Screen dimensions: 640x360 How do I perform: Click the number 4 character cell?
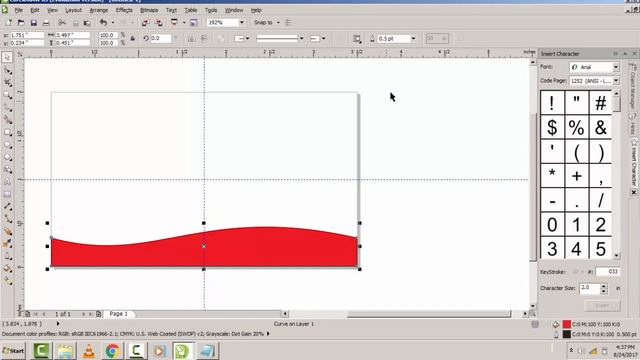pos(576,248)
